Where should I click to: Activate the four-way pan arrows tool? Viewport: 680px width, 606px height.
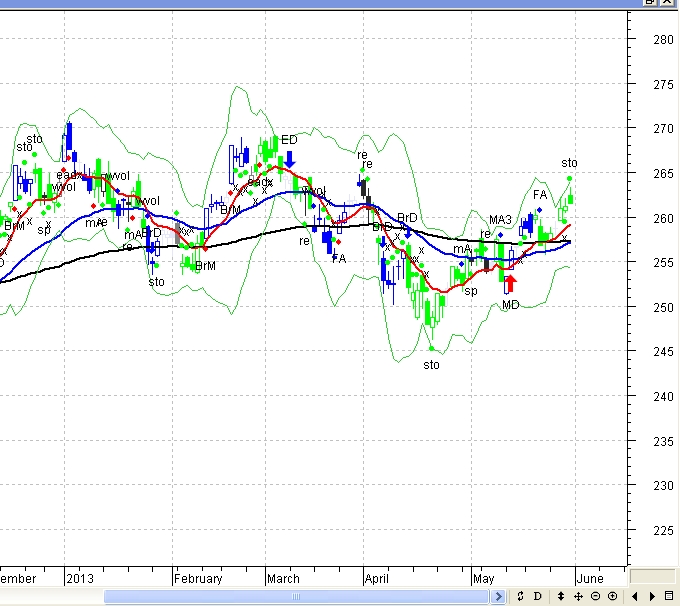pos(578,596)
